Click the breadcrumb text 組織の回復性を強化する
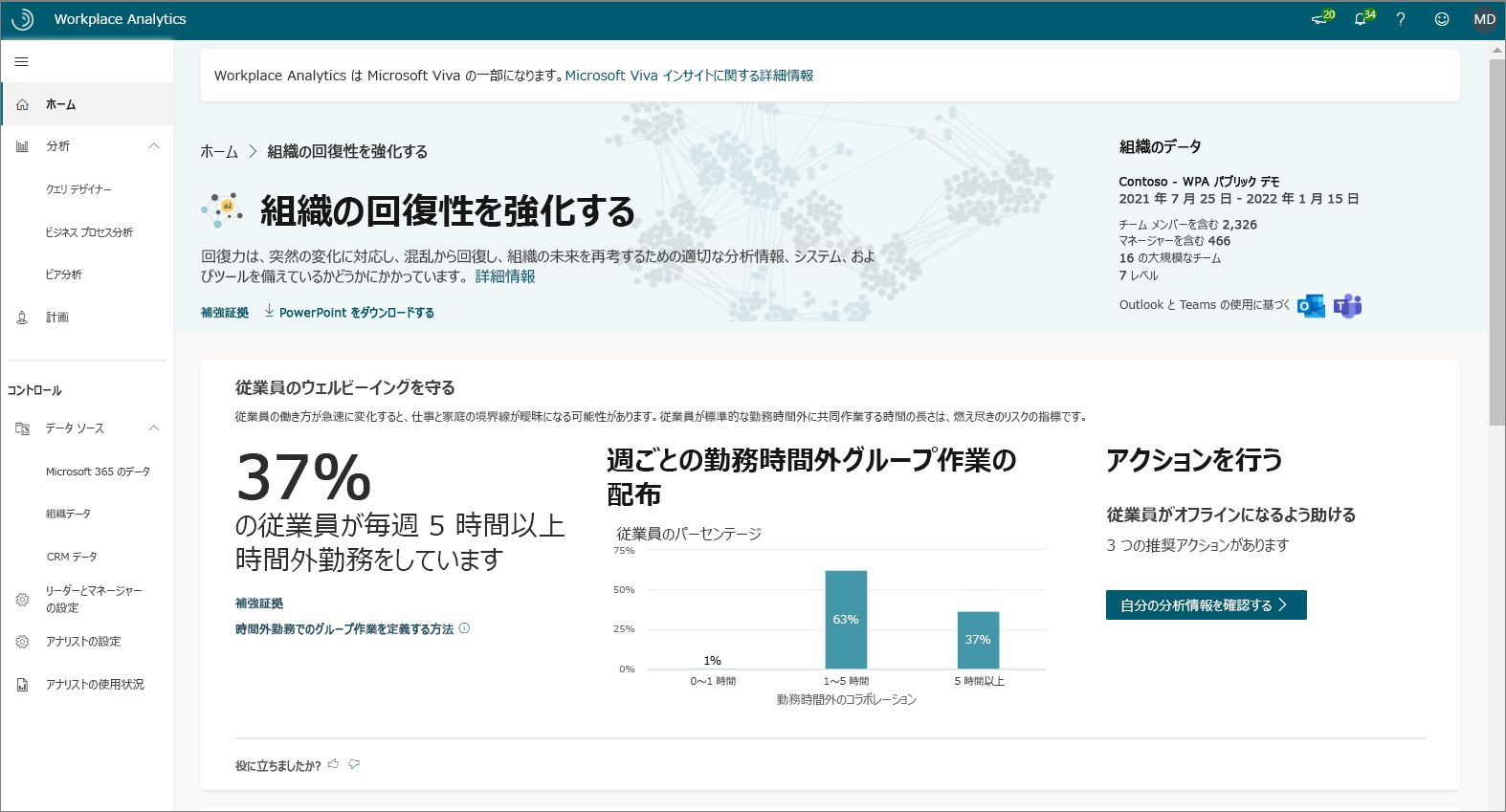The image size is (1506, 812). (347, 151)
